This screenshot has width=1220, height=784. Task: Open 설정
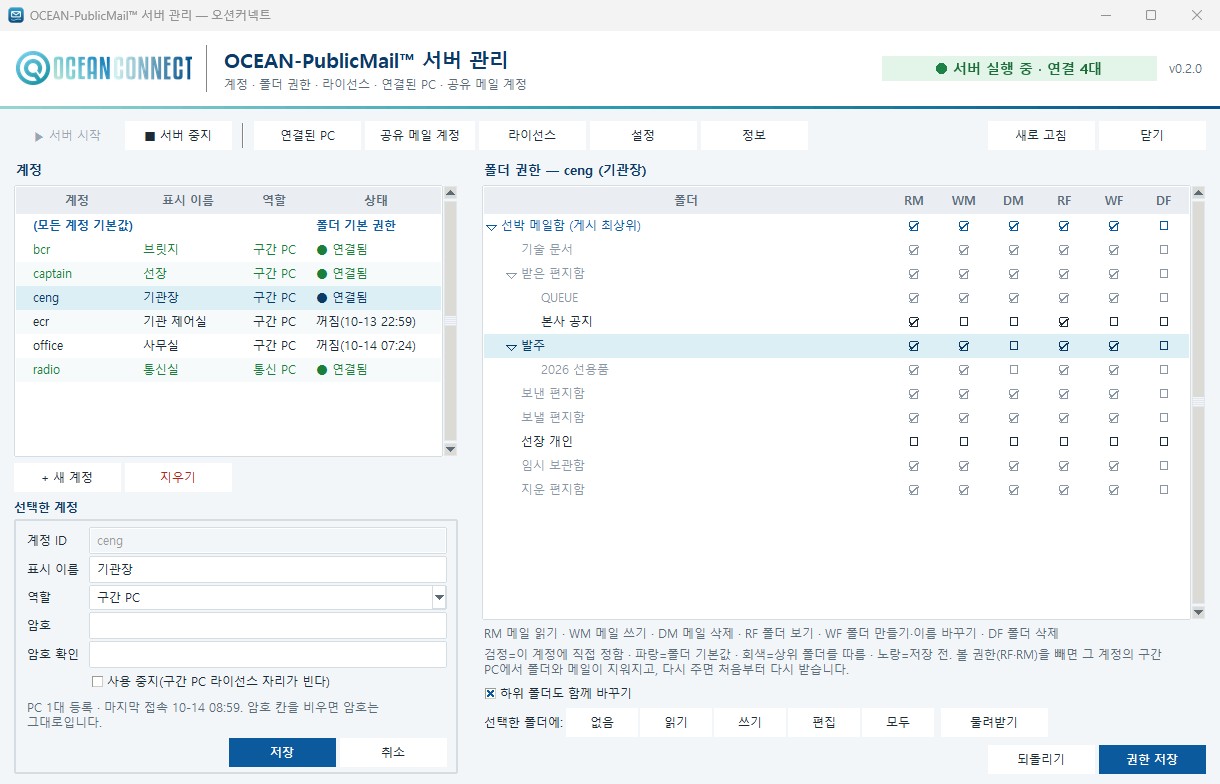(643, 135)
